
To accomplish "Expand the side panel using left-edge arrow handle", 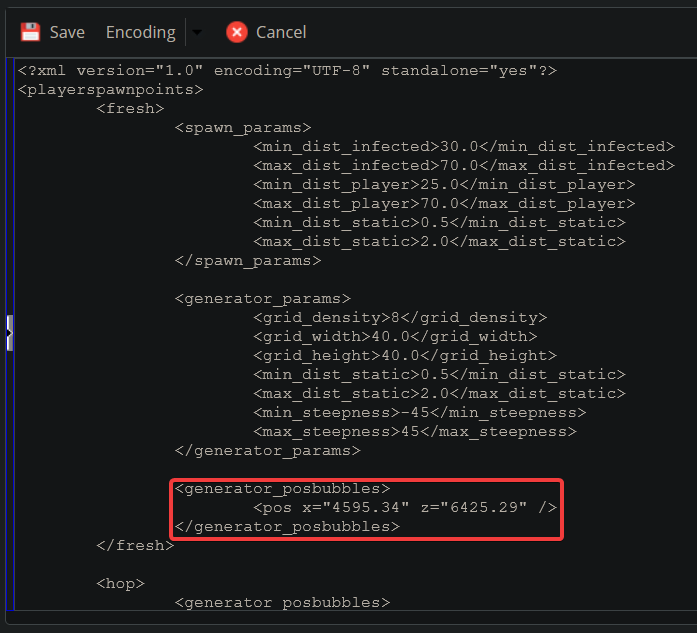I will (8, 332).
